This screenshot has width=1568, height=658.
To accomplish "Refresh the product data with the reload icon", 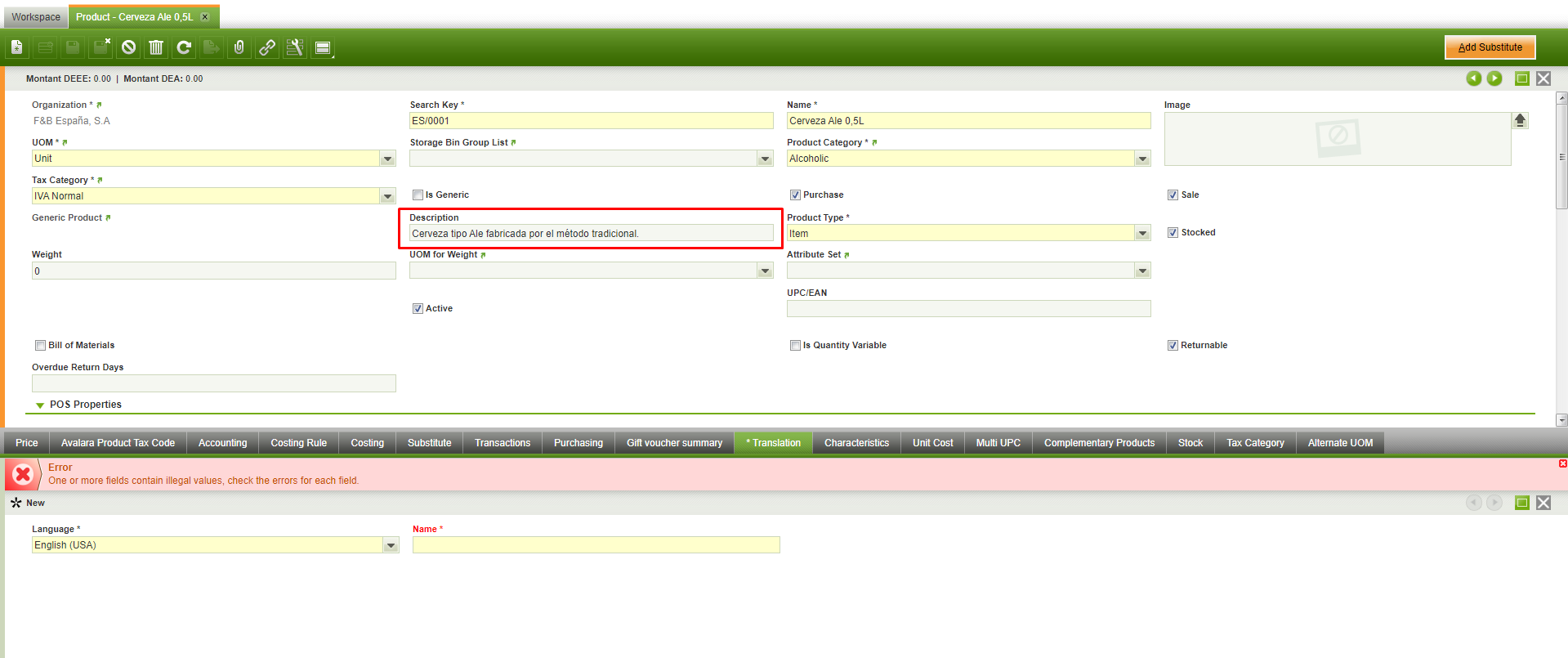I will click(x=184, y=47).
